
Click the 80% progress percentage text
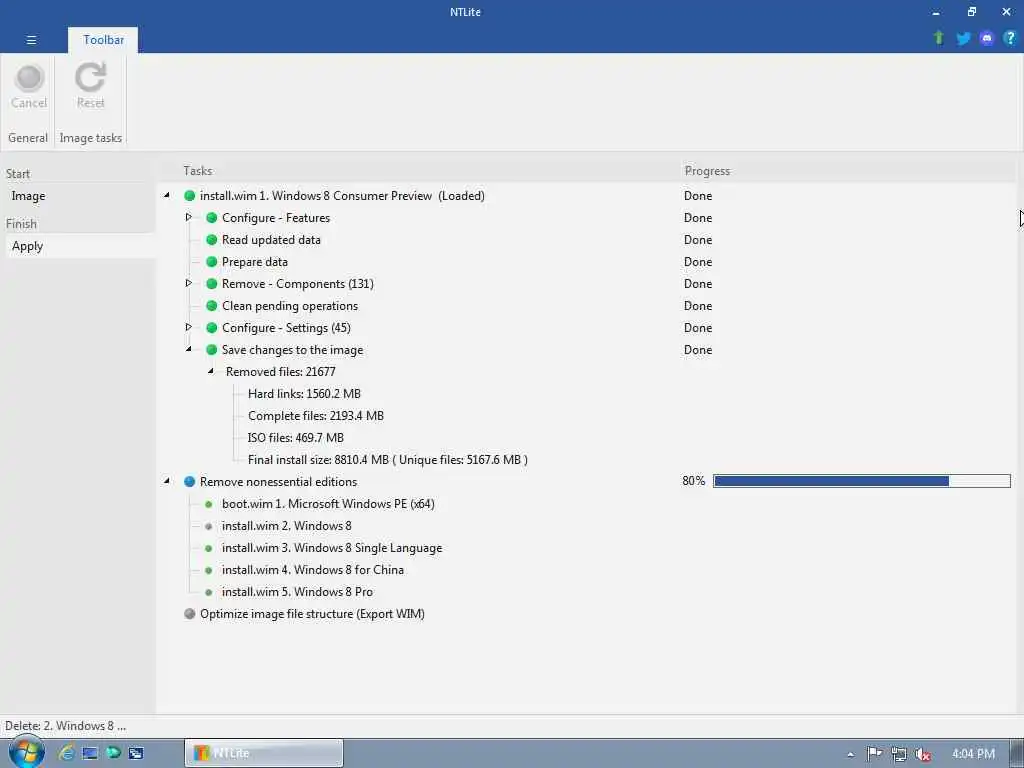tap(694, 481)
